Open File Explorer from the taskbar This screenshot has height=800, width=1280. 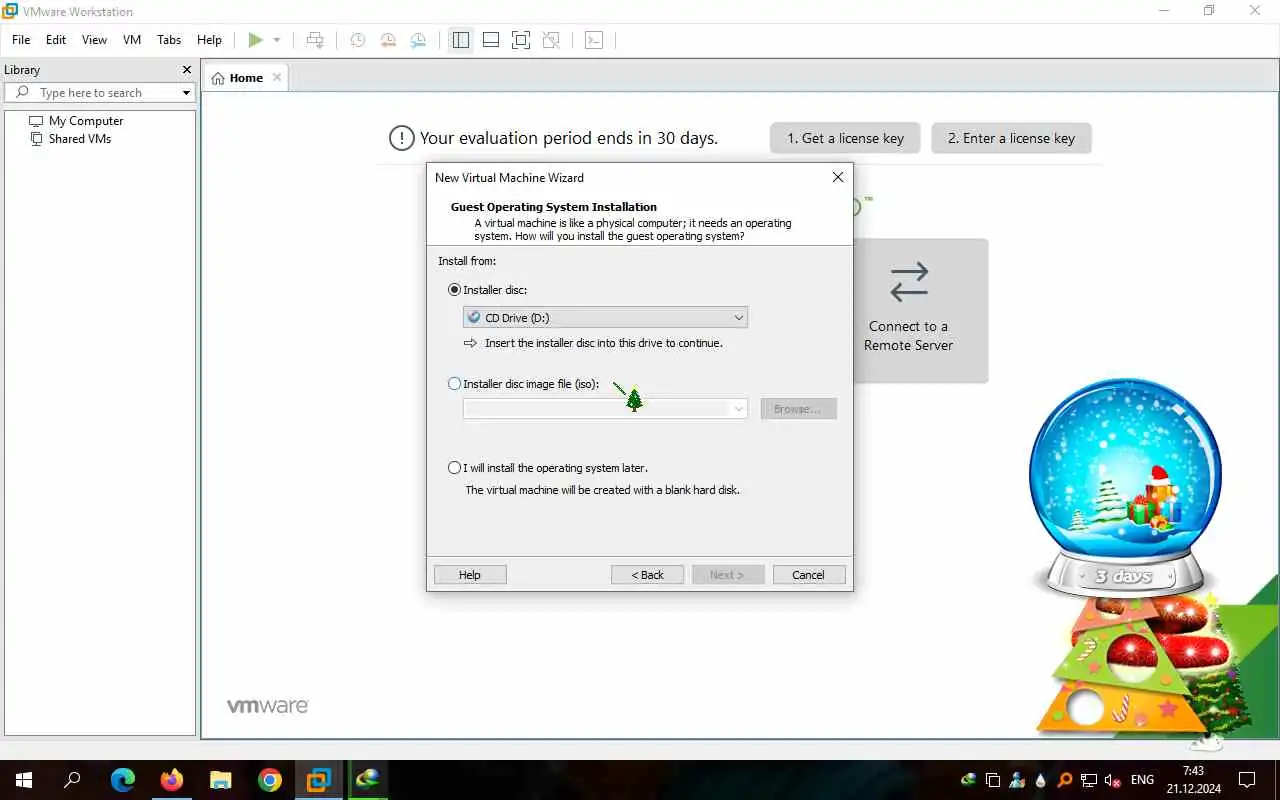221,780
